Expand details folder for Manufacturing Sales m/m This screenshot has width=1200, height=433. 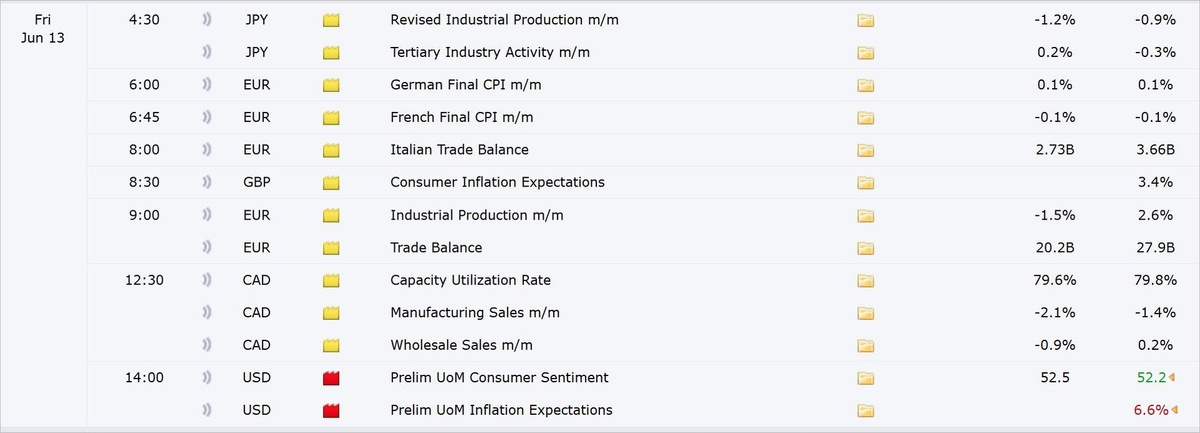point(866,313)
